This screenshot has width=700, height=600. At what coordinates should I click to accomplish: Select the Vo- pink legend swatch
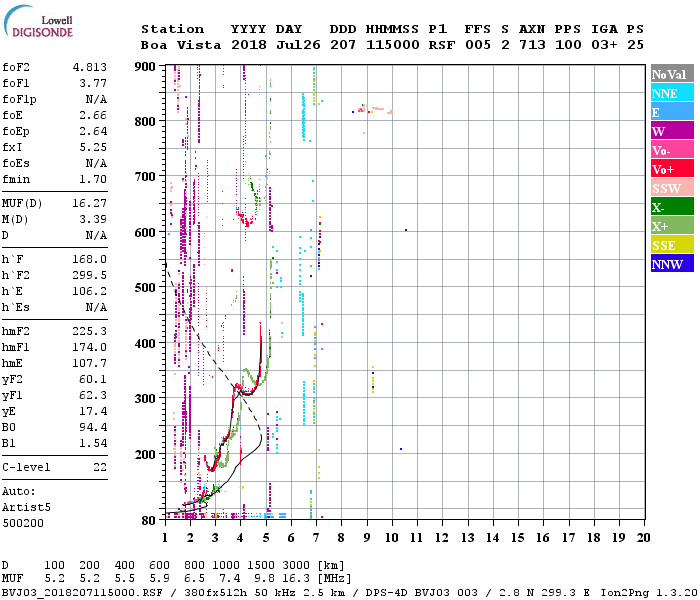point(672,150)
